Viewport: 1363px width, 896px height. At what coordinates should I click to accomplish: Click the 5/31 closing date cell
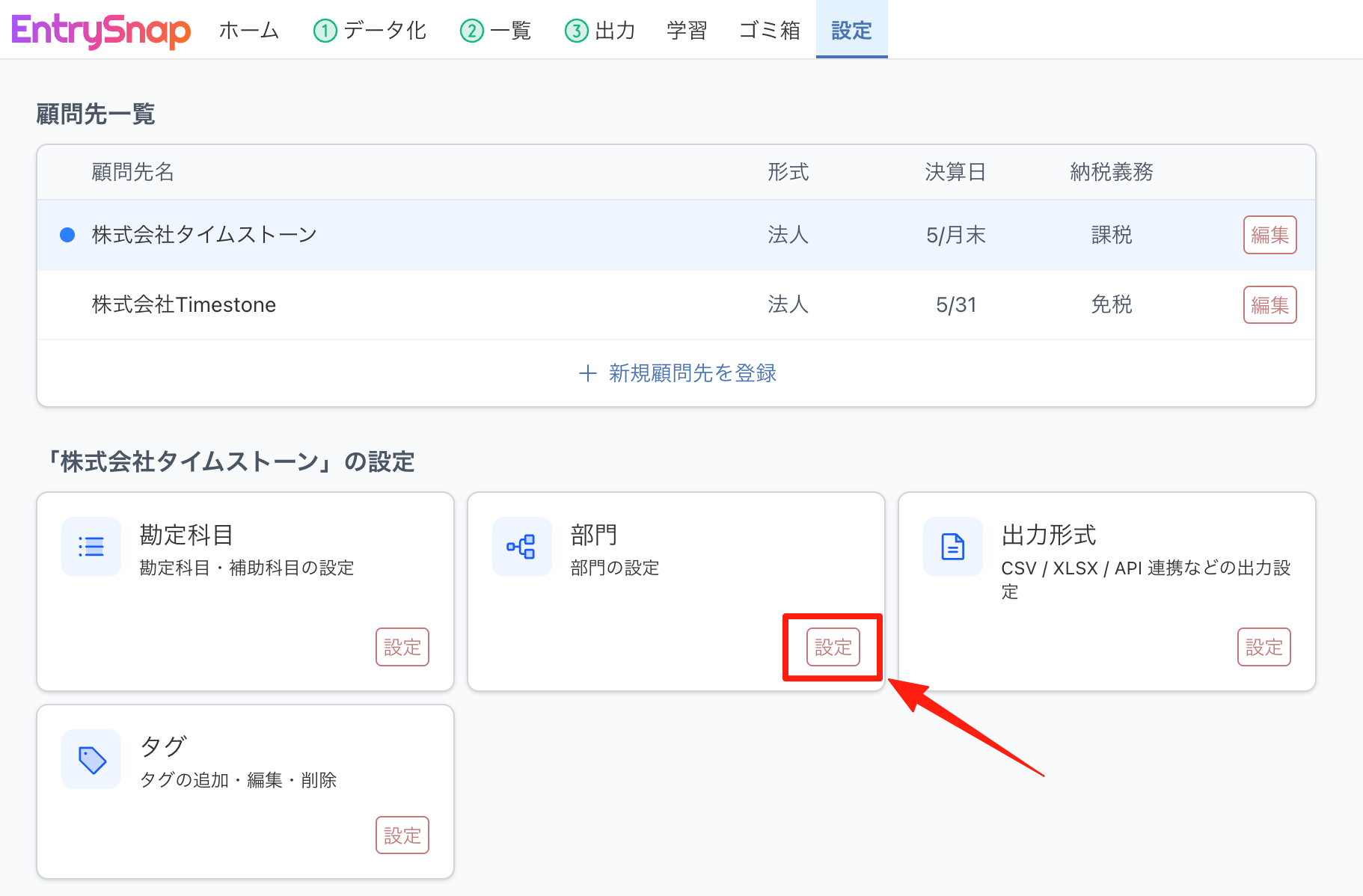[956, 305]
